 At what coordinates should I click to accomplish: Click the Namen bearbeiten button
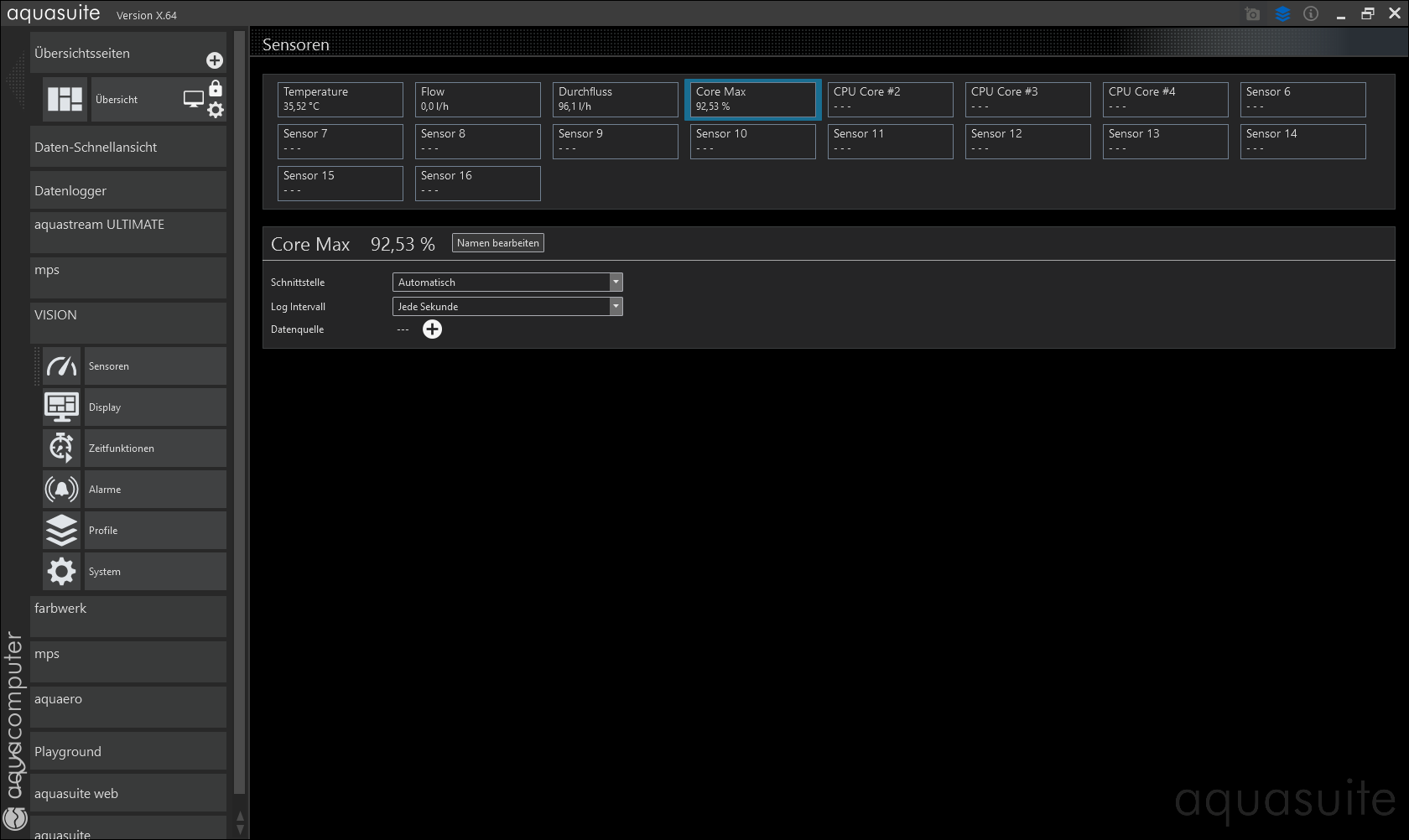tap(497, 243)
